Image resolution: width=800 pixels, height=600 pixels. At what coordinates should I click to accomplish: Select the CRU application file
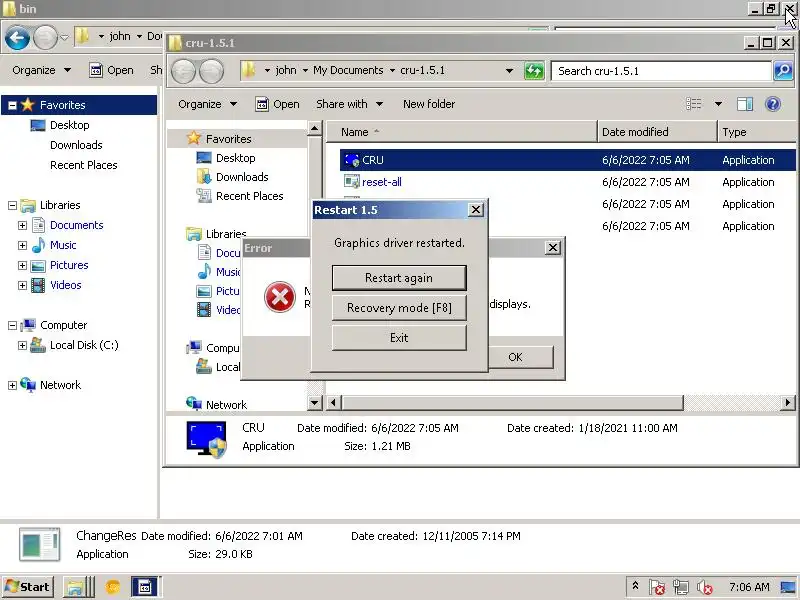[567, 160]
